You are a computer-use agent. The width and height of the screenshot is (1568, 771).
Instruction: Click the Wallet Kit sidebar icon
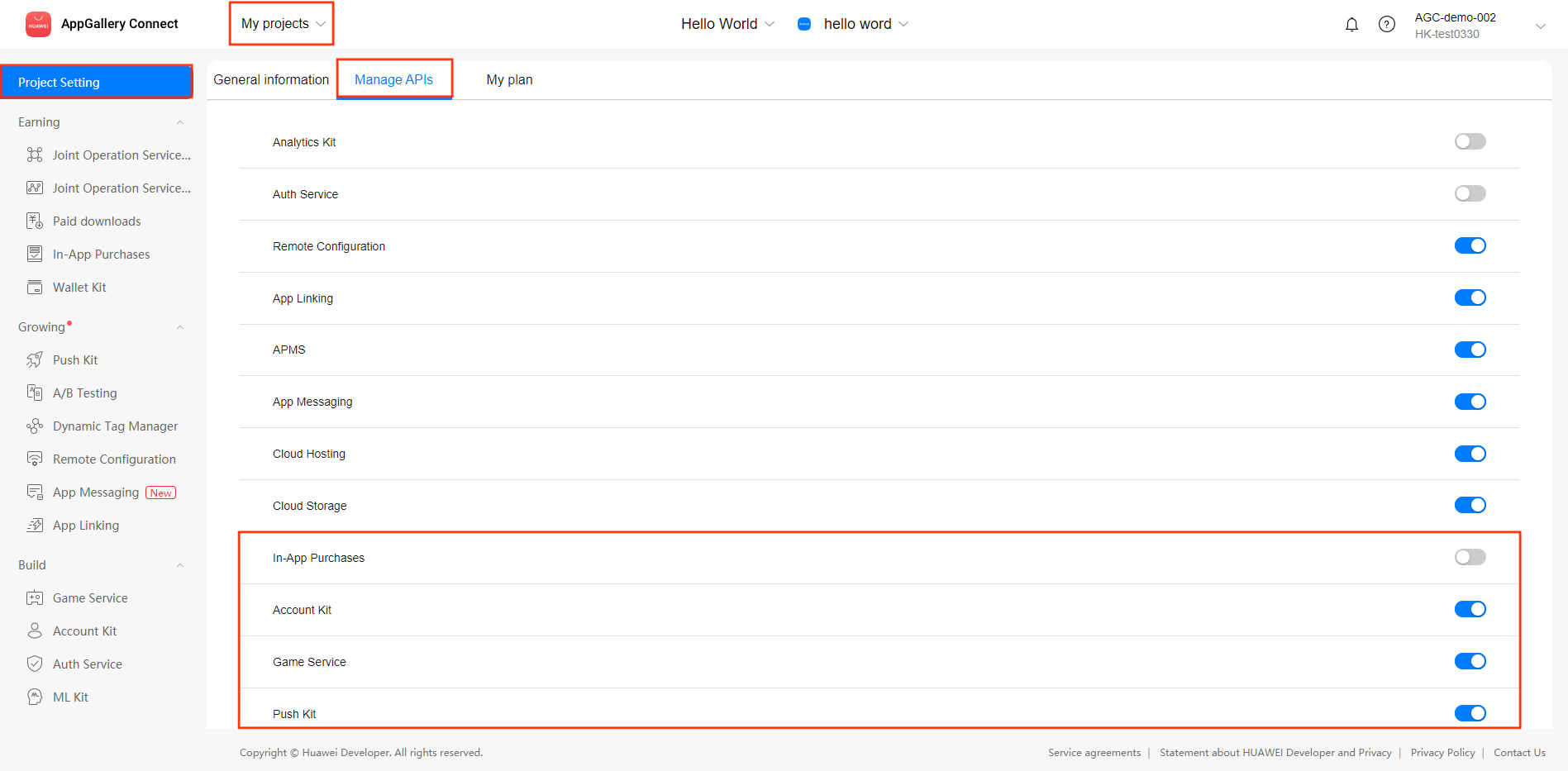35,287
